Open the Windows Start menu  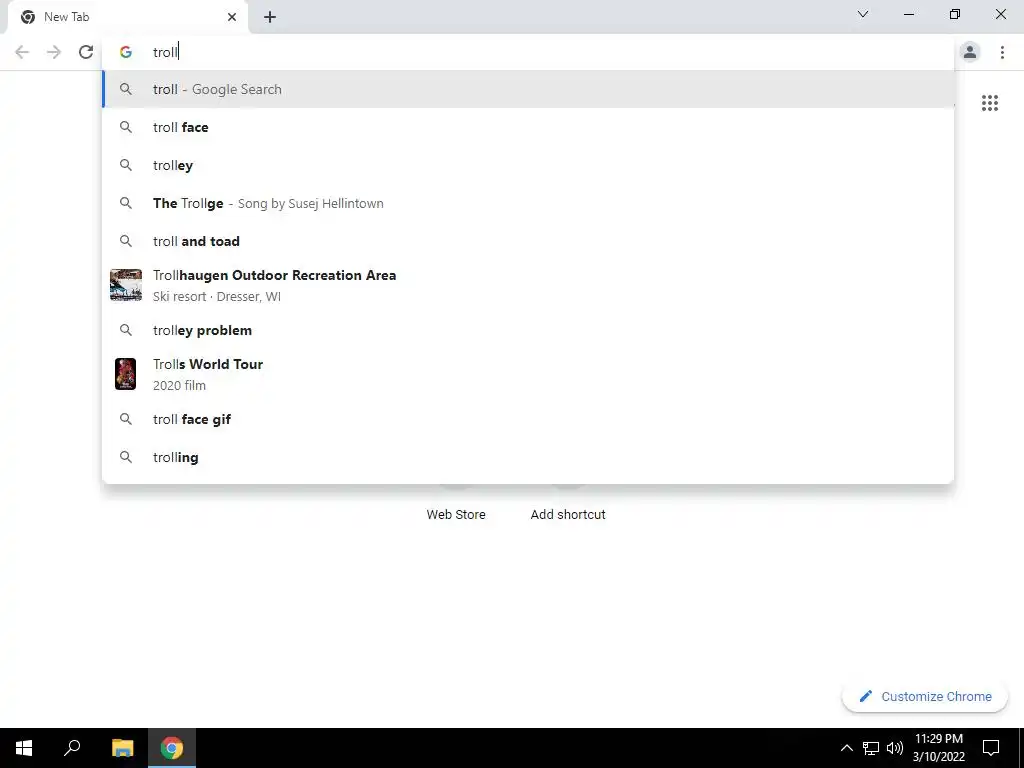(24, 748)
